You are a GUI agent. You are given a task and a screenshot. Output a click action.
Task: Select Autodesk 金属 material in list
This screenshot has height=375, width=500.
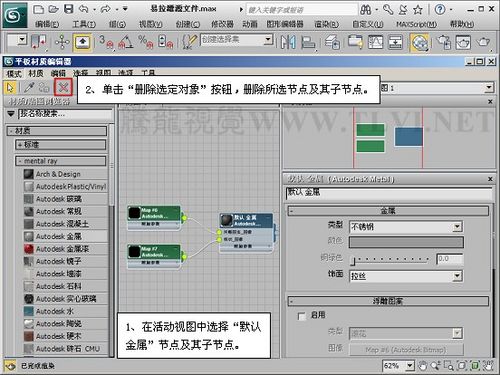66,236
